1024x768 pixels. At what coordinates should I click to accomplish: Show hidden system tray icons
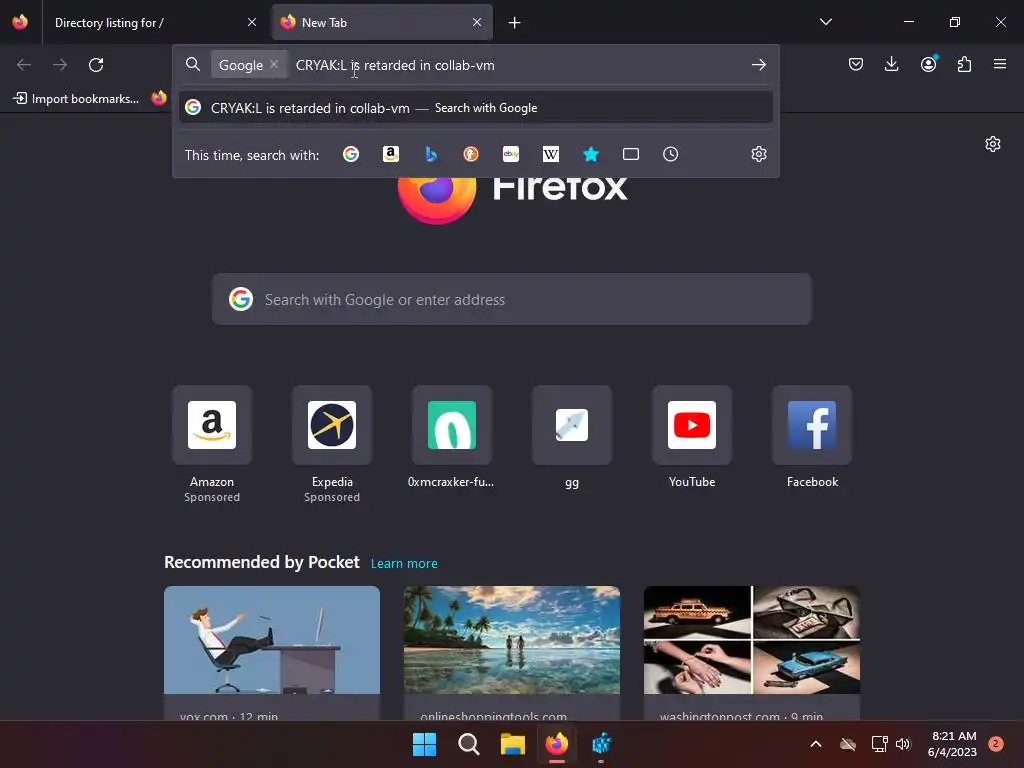[816, 744]
